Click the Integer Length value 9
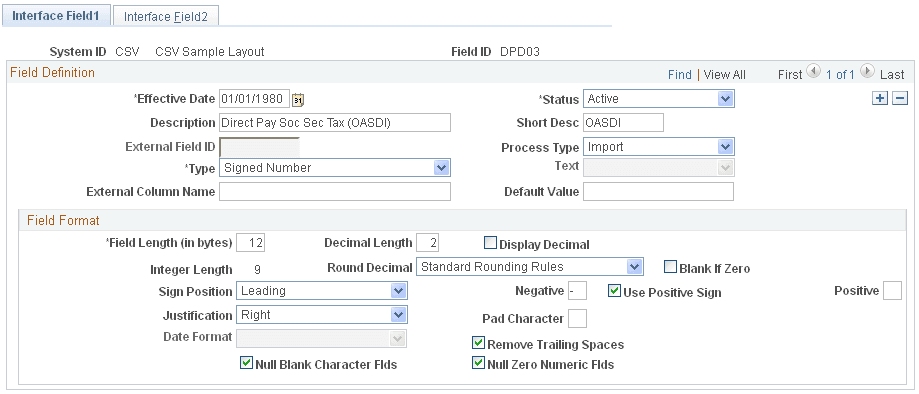 257,270
